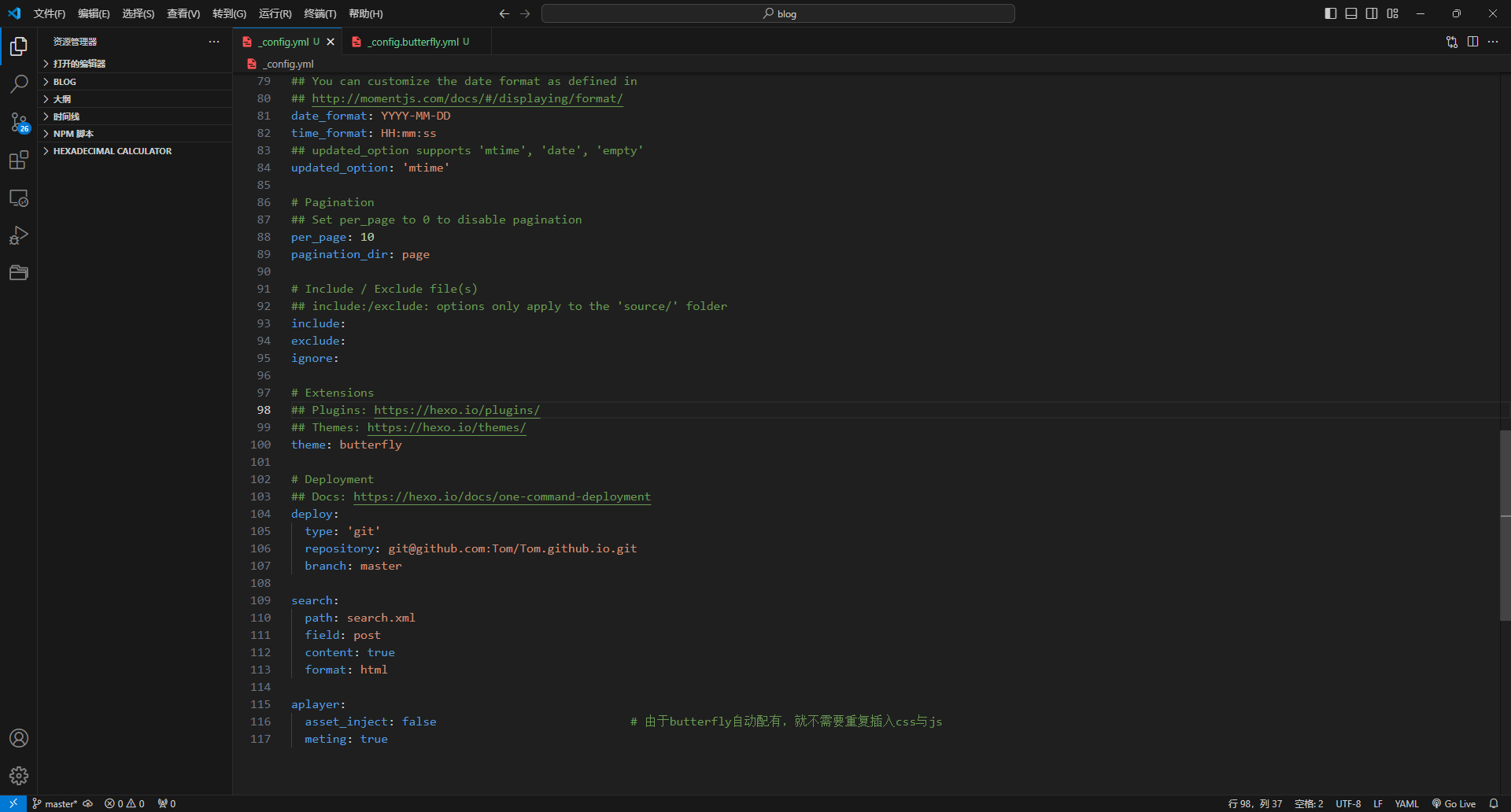Click the sync changes cloud icon
This screenshot has width=1511, height=812.
[88, 803]
